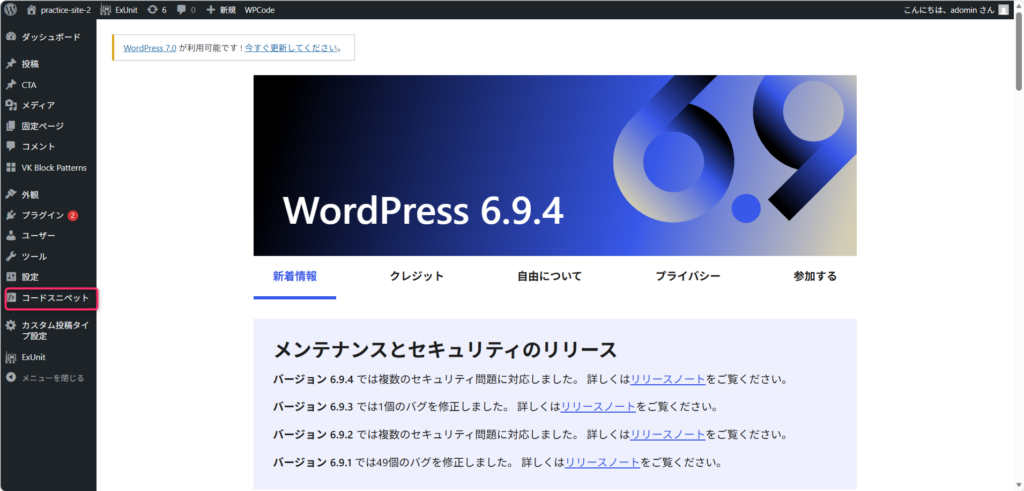Image resolution: width=1024 pixels, height=491 pixels.
Task: Open メディア label in the sidebar
Action: click(38, 105)
